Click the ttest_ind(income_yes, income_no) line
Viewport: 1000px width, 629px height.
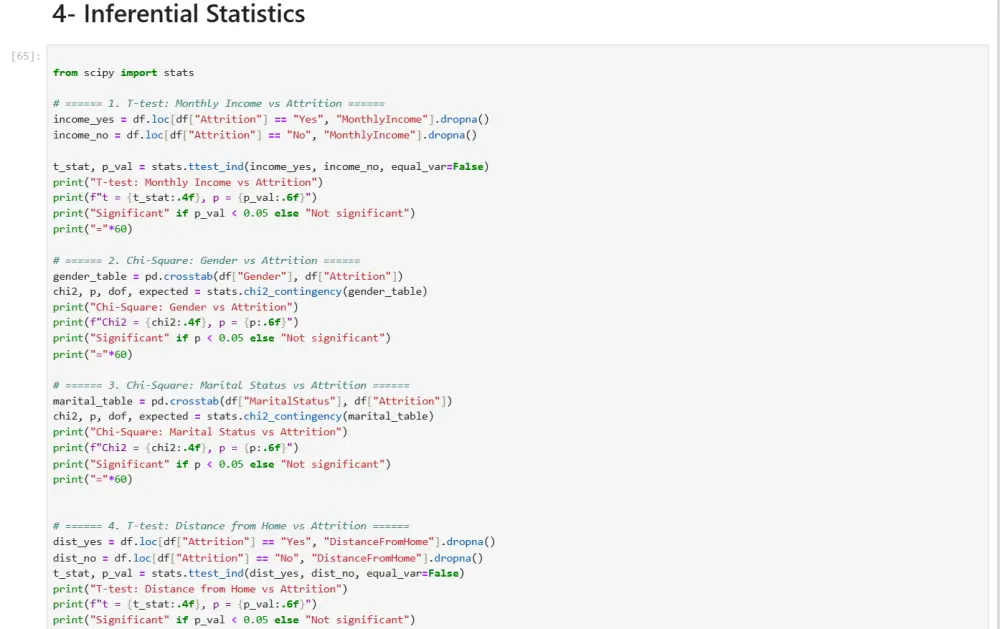coord(271,166)
